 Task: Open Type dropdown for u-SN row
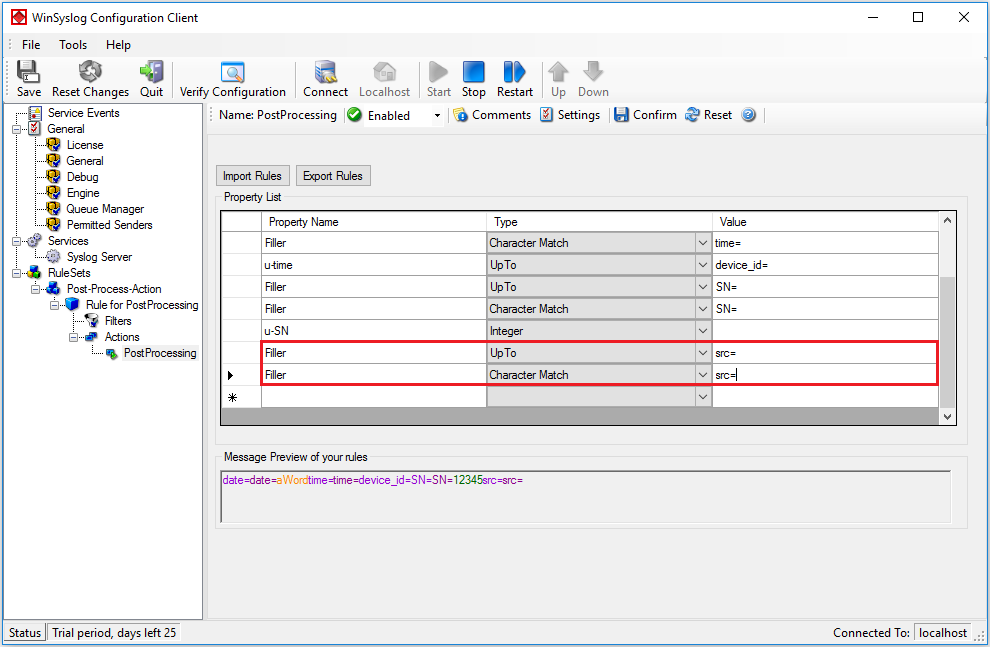[x=702, y=331]
